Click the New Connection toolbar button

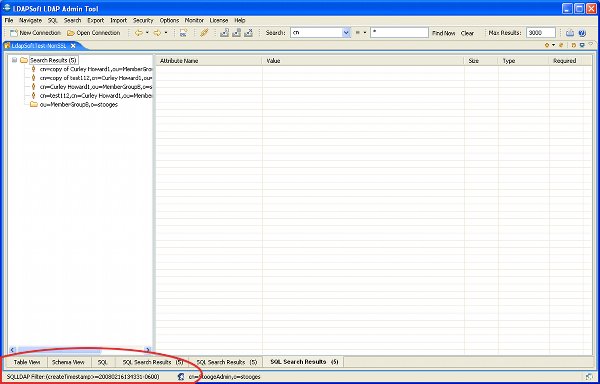point(35,33)
